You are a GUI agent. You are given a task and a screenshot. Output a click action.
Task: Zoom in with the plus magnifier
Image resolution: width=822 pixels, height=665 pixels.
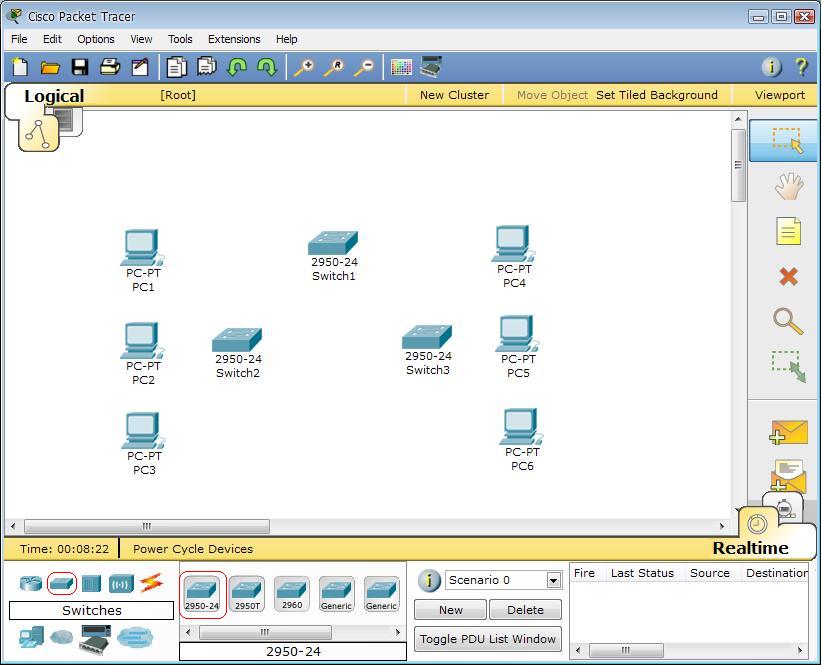tap(304, 67)
